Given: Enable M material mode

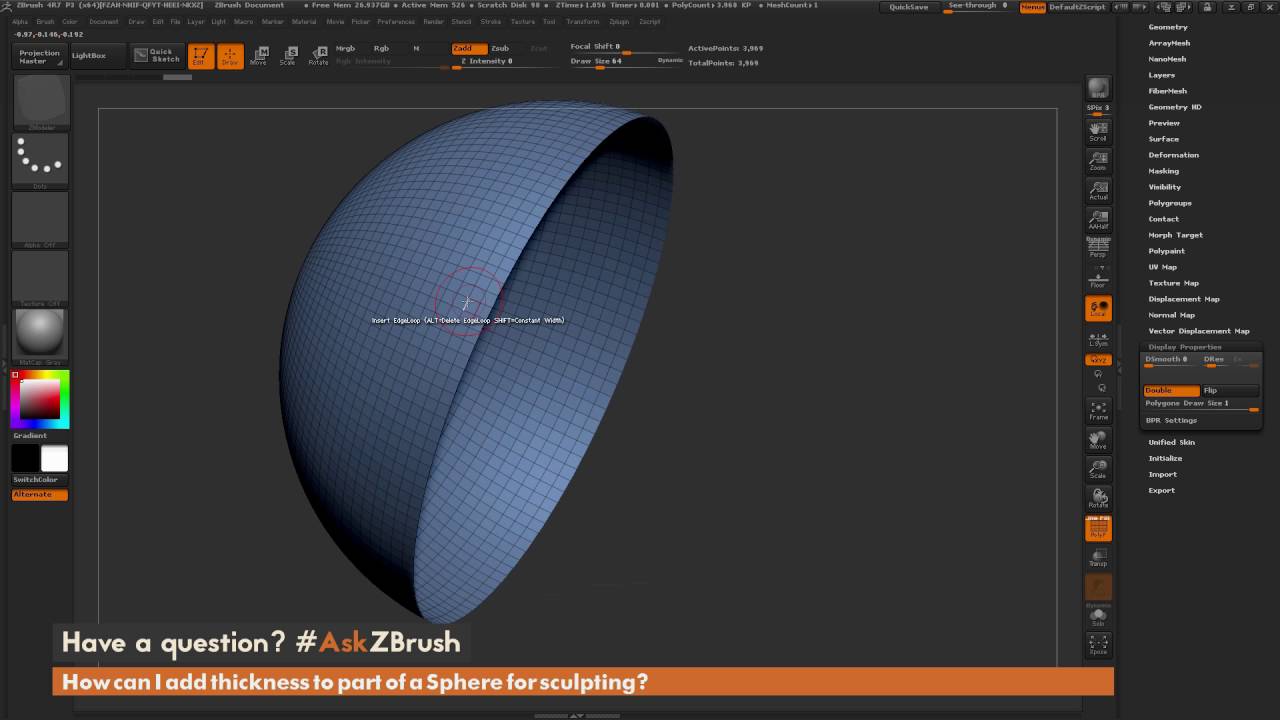Looking at the screenshot, I should (x=416, y=48).
